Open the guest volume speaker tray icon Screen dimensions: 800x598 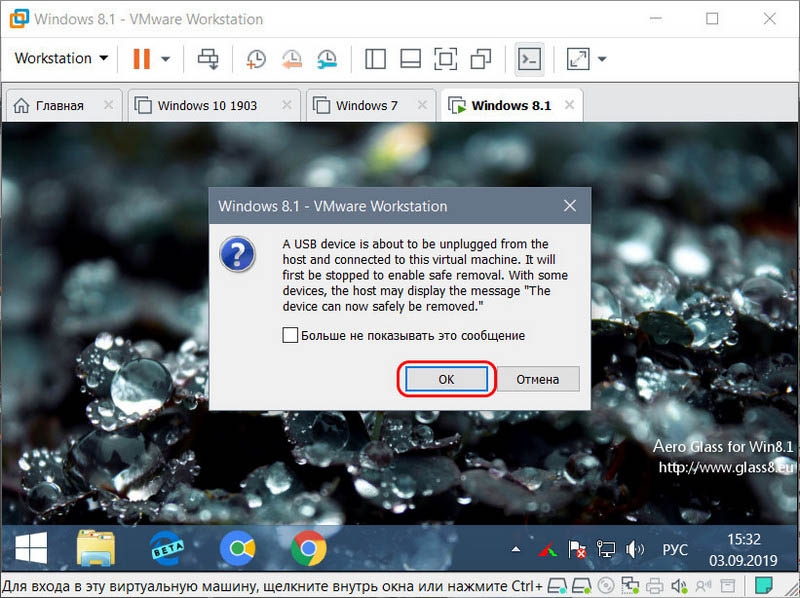(x=635, y=550)
